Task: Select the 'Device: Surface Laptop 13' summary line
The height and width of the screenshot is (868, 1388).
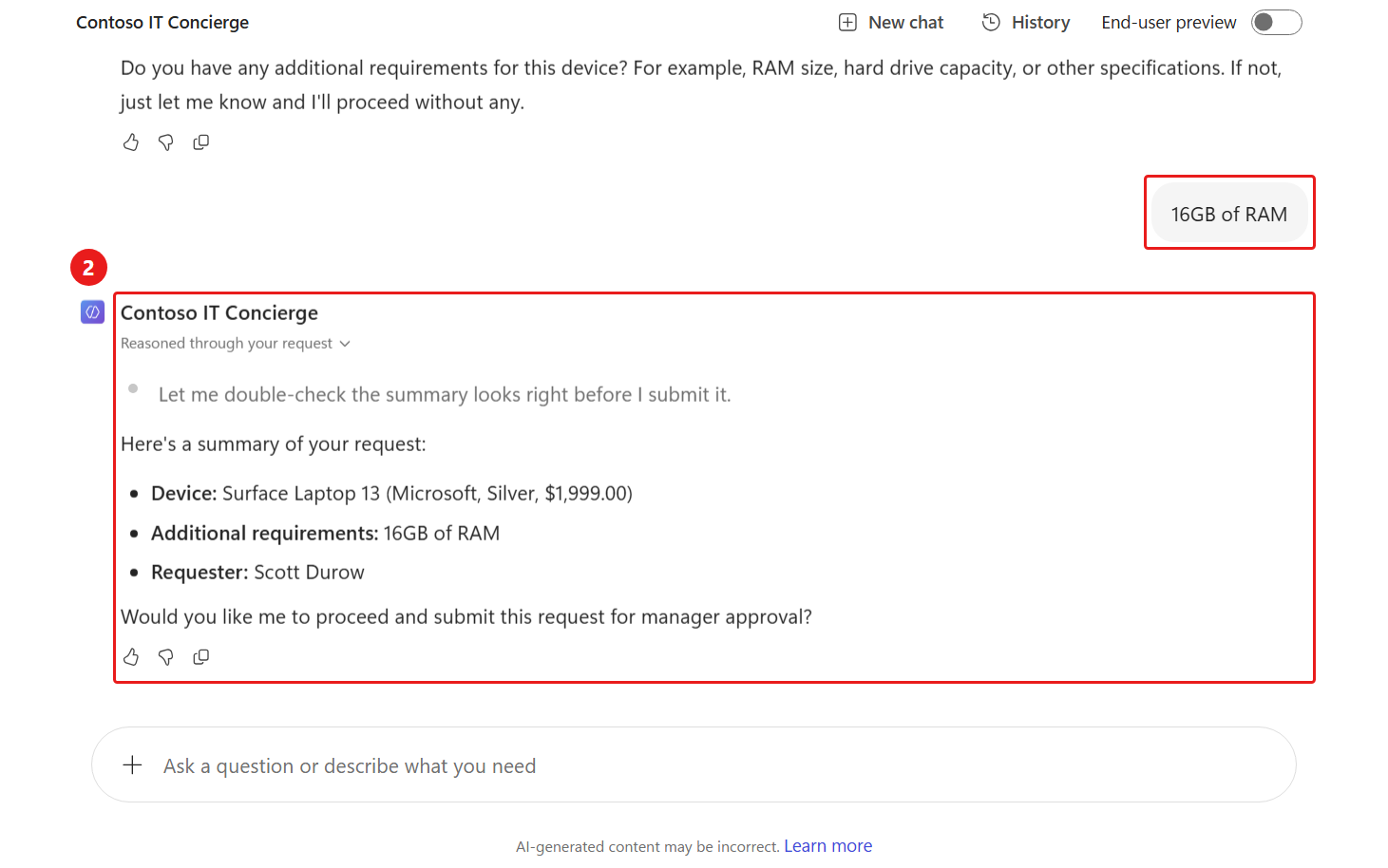Action: coord(391,494)
